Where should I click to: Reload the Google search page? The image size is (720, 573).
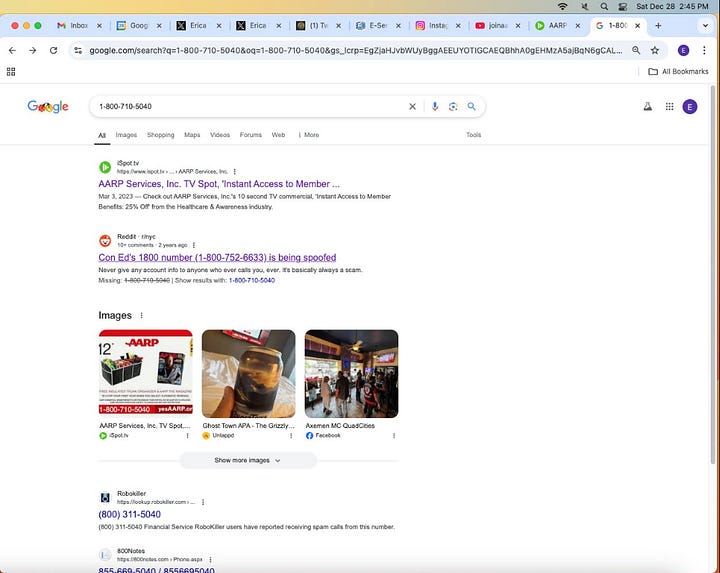53,51
